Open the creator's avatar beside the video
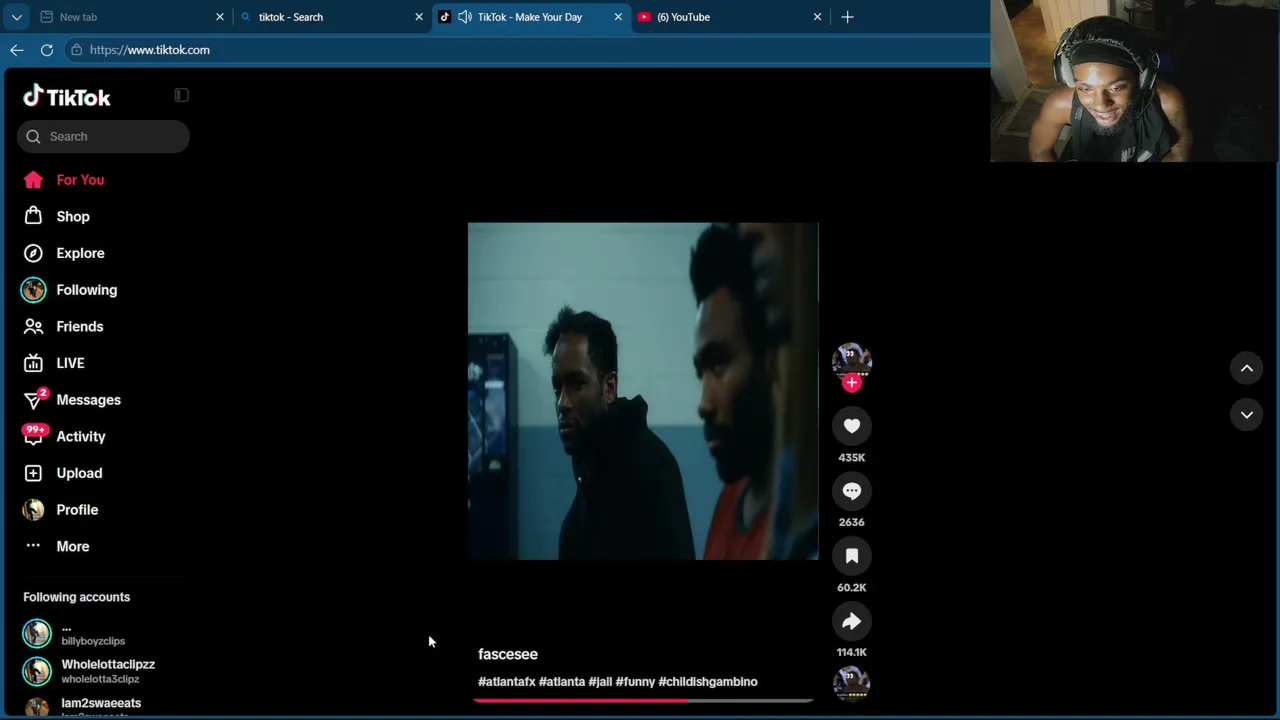 point(852,360)
